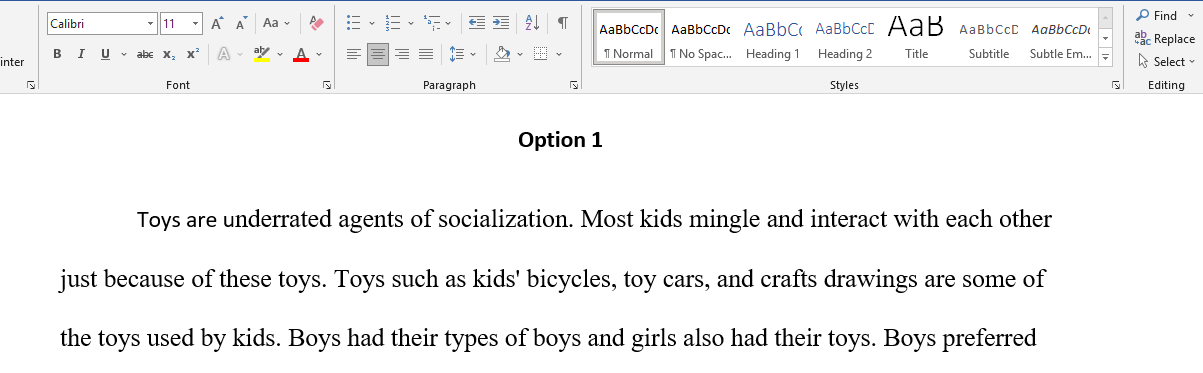Apply the Heading 1 style
This screenshot has width=1203, height=373.
(x=772, y=38)
